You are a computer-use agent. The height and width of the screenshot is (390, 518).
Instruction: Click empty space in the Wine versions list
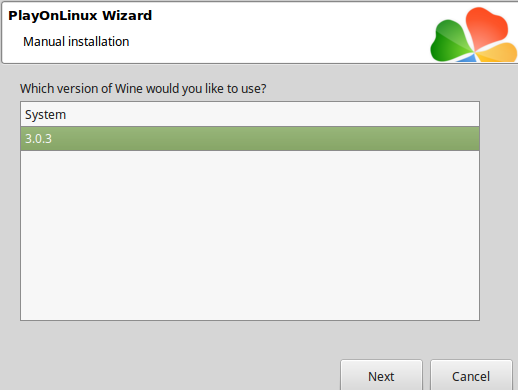pyautogui.click(x=250, y=235)
